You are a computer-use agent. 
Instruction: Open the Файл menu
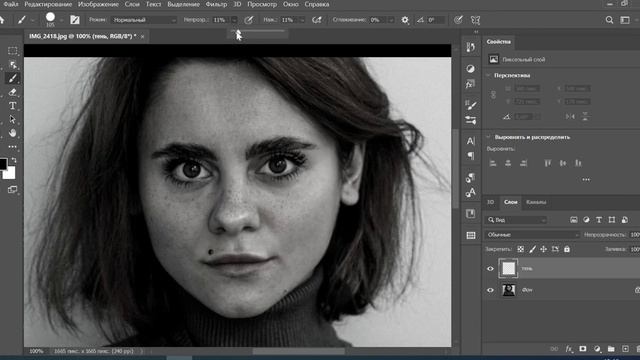[x=10, y=4]
